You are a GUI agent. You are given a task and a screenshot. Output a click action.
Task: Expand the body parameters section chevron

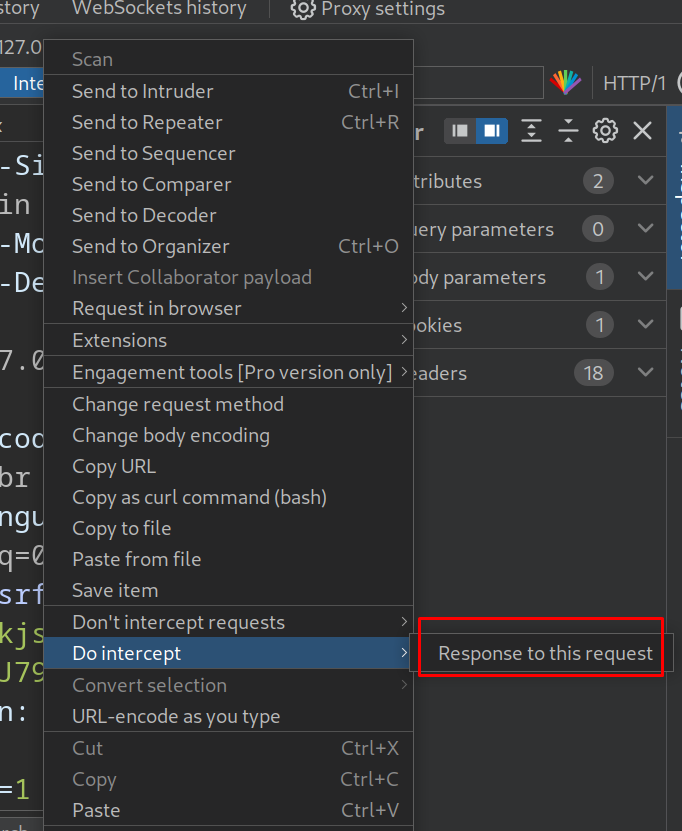click(645, 276)
